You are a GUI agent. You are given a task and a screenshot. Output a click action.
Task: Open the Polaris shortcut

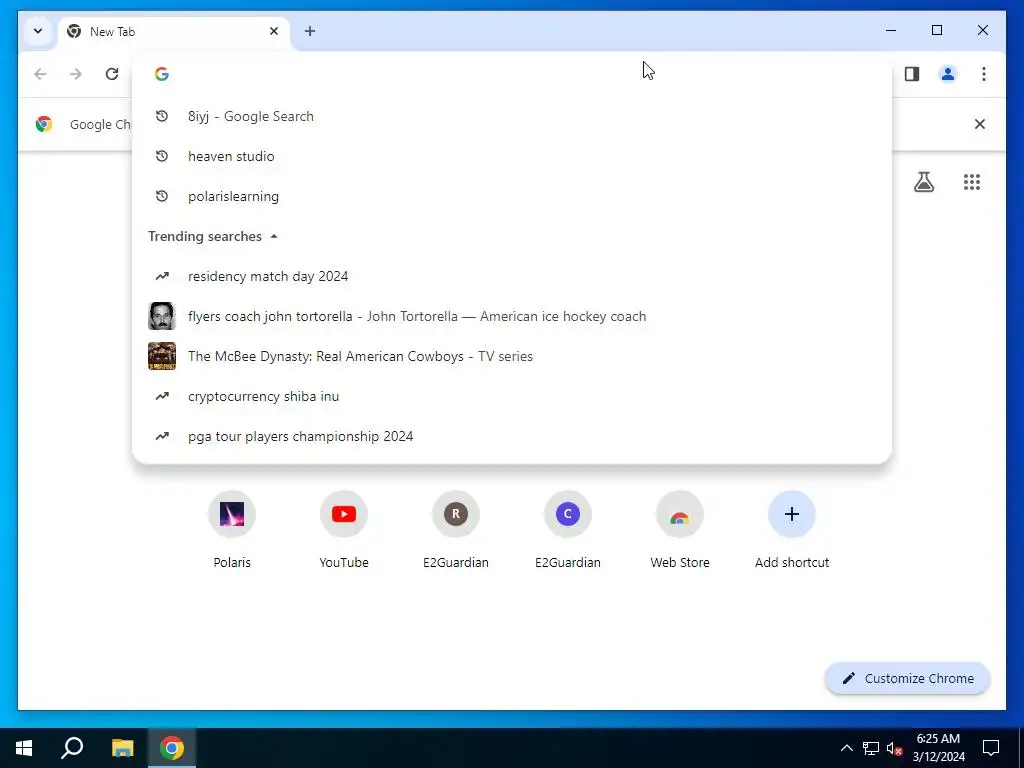(x=232, y=530)
